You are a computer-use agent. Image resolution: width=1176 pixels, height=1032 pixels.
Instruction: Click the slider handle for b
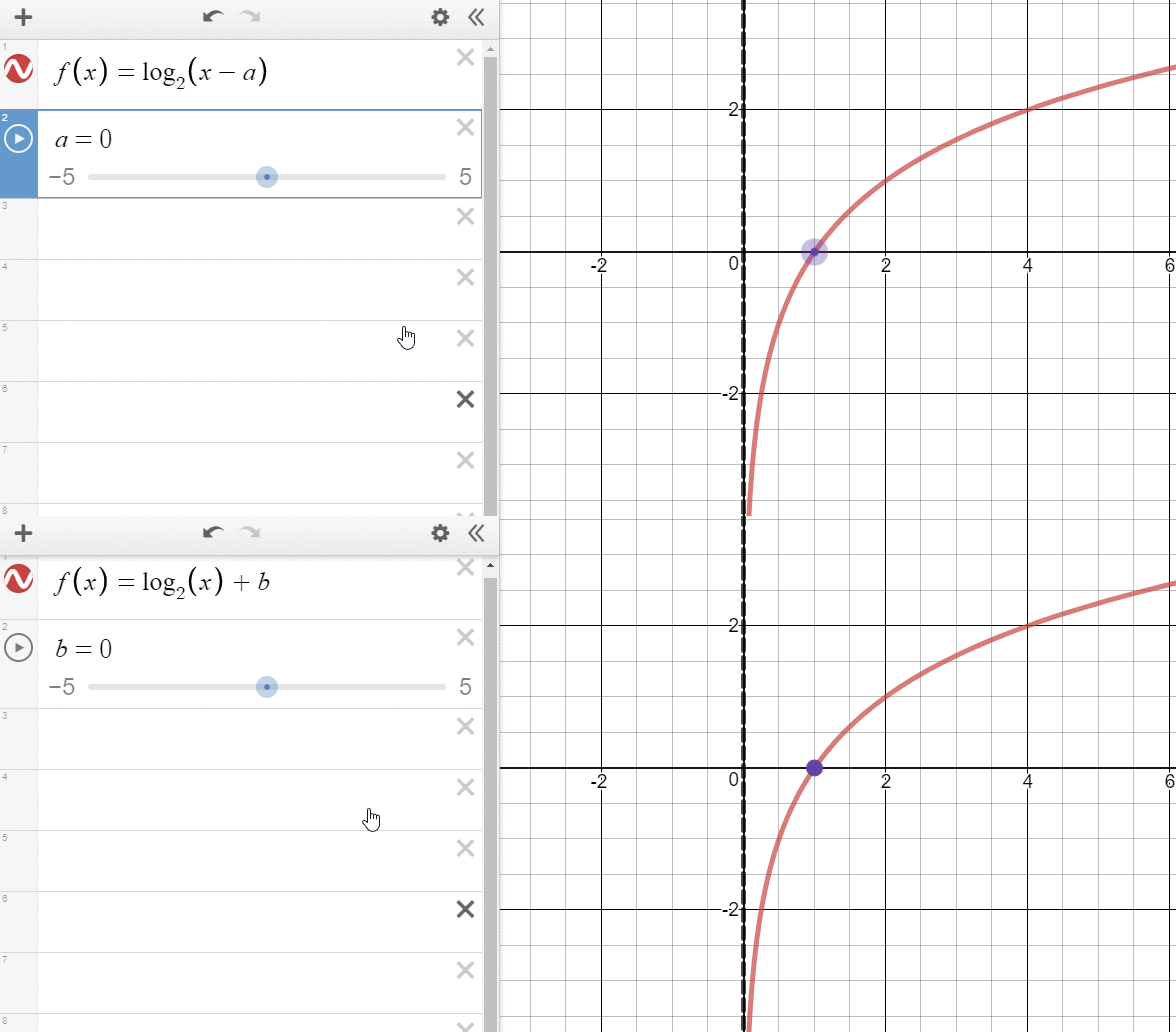266,687
